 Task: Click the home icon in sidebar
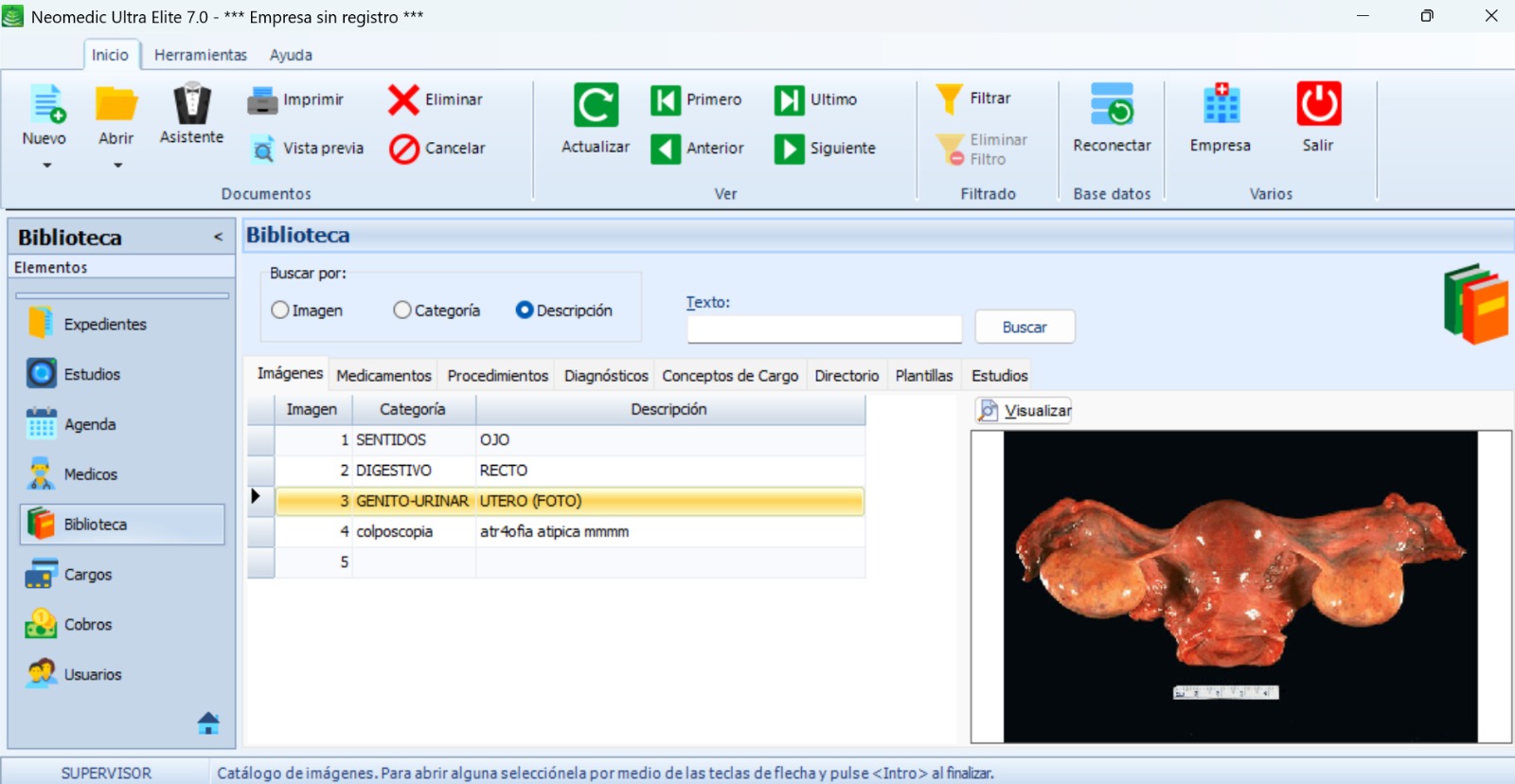point(208,723)
